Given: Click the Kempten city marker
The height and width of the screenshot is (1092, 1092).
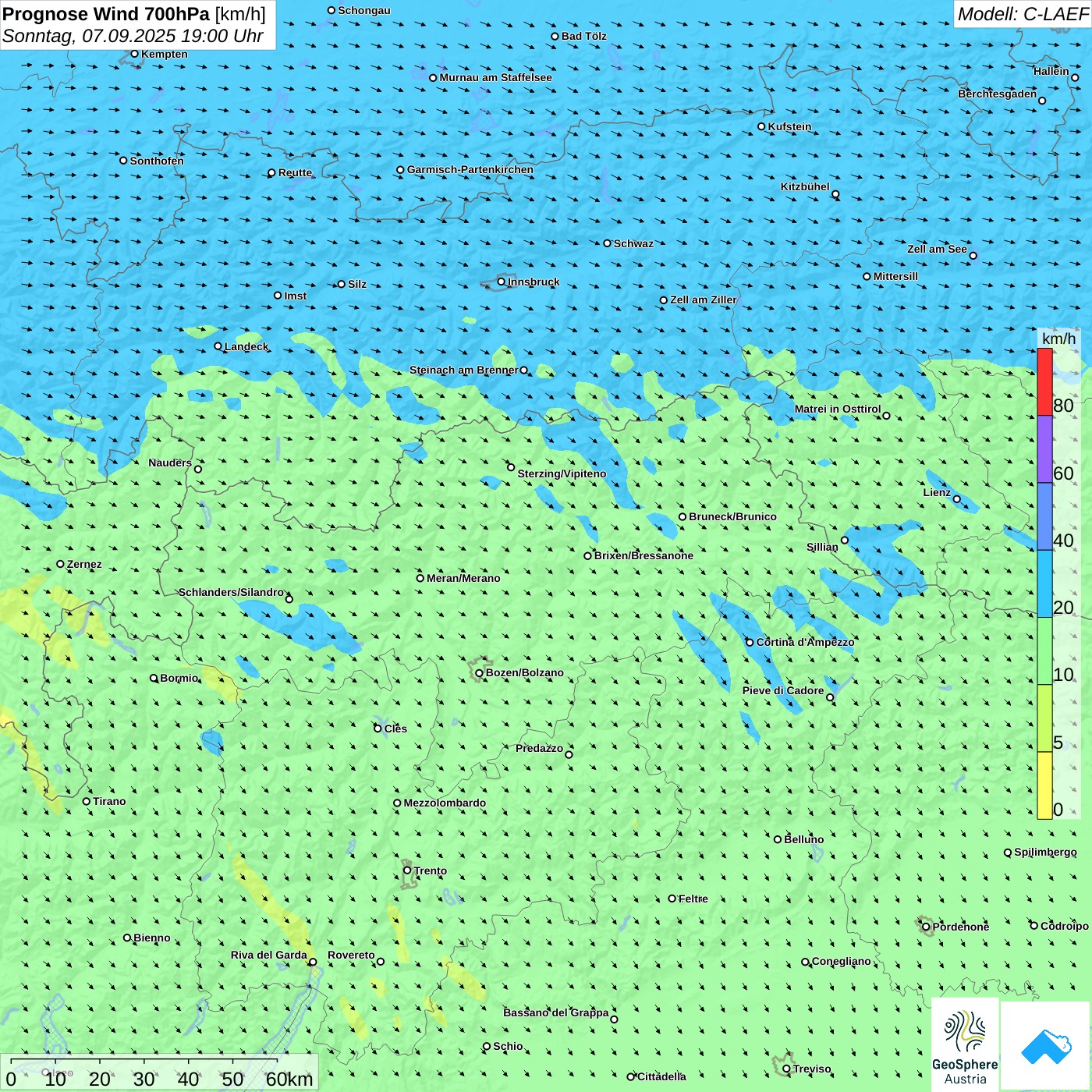Looking at the screenshot, I should click(x=134, y=54).
